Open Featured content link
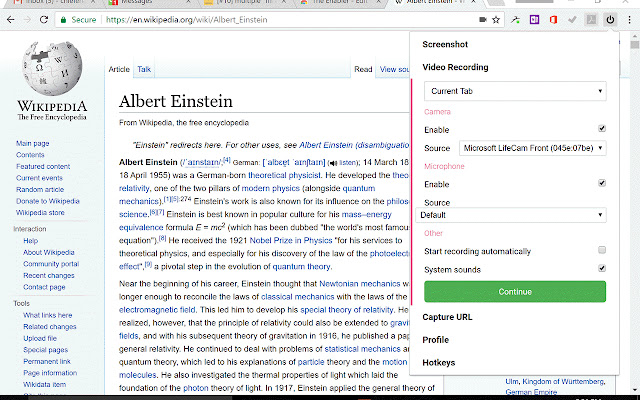Viewport: 640px width, 400px height. 43,166
